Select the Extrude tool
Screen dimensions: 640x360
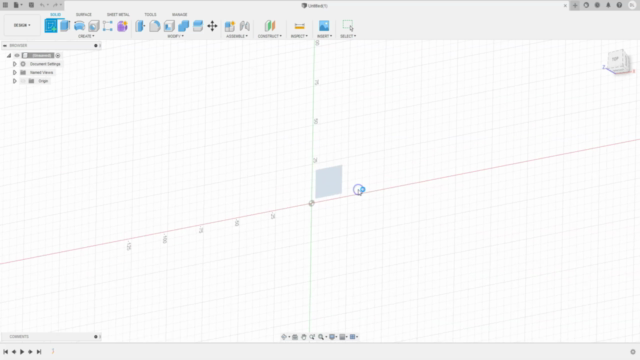click(65, 26)
